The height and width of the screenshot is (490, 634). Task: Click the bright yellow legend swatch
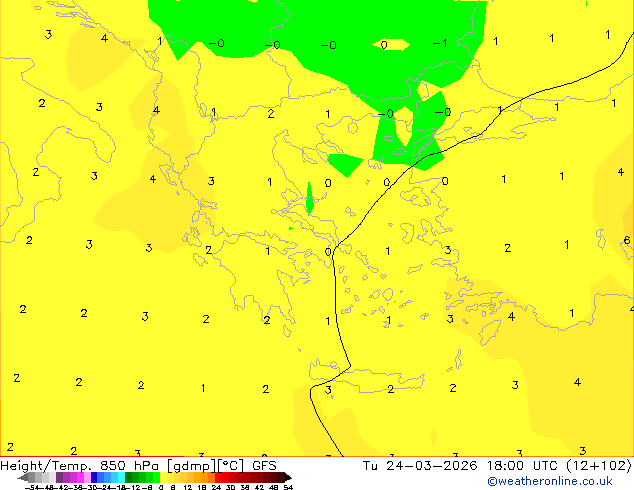(163, 477)
